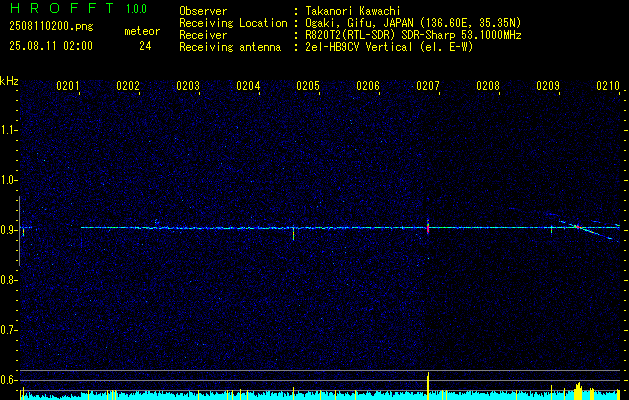Click the 0208 time marker
The width and height of the screenshot is (629, 400).
[x=488, y=86]
